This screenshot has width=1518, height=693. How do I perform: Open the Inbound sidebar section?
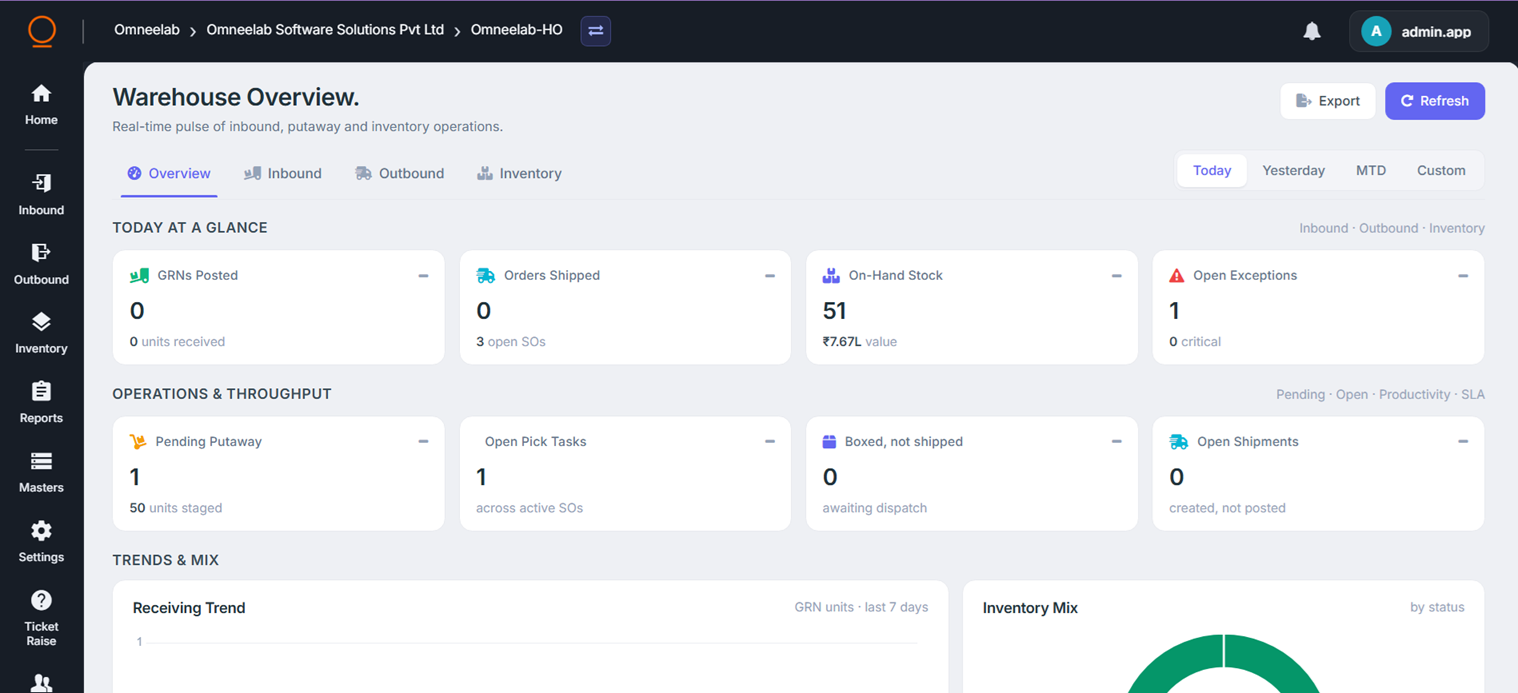tap(41, 194)
